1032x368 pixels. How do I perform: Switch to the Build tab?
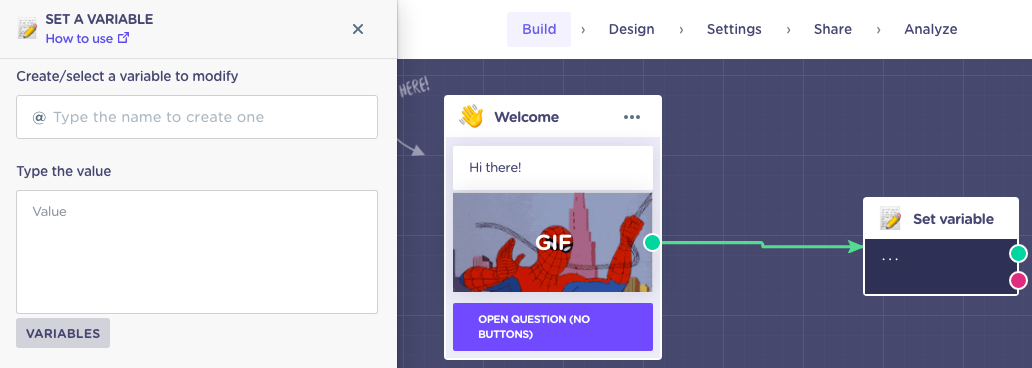(x=539, y=29)
